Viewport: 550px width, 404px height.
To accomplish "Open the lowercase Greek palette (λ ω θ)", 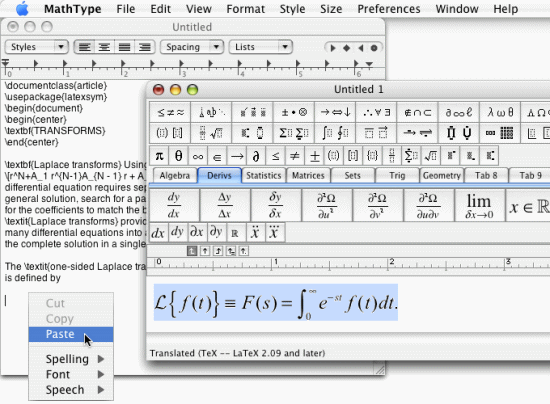I will coord(500,112).
